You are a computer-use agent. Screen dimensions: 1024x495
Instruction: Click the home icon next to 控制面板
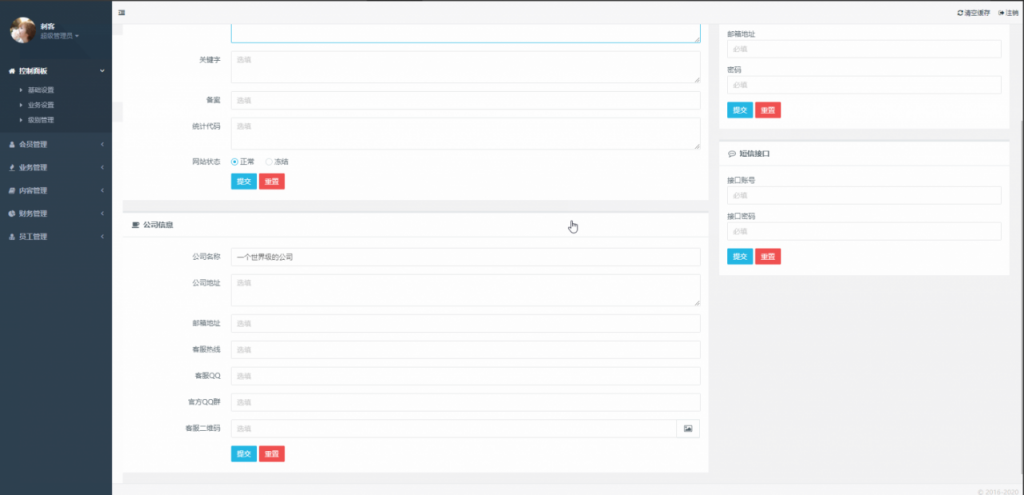point(11,71)
